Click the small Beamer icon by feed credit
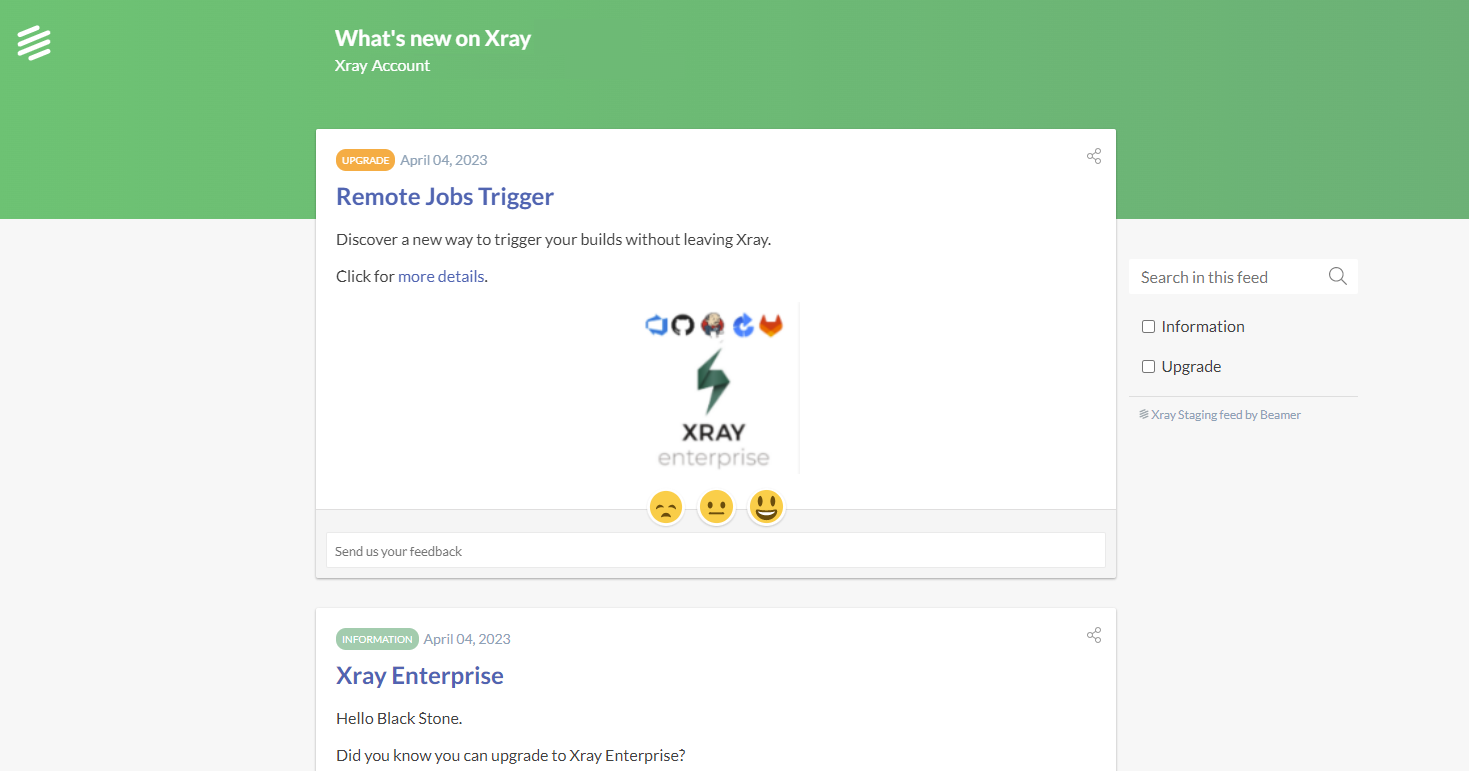The height and width of the screenshot is (771, 1469). pyautogui.click(x=1144, y=414)
